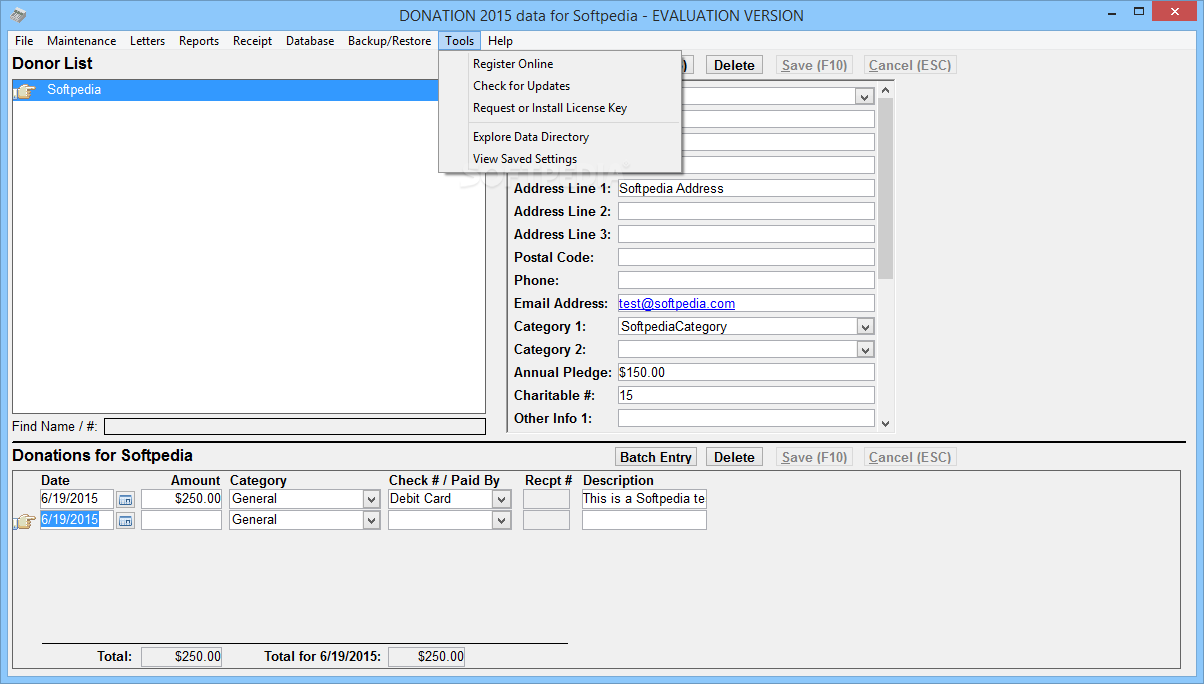This screenshot has width=1204, height=684.
Task: Click the Annual Pledge field
Action: point(746,372)
